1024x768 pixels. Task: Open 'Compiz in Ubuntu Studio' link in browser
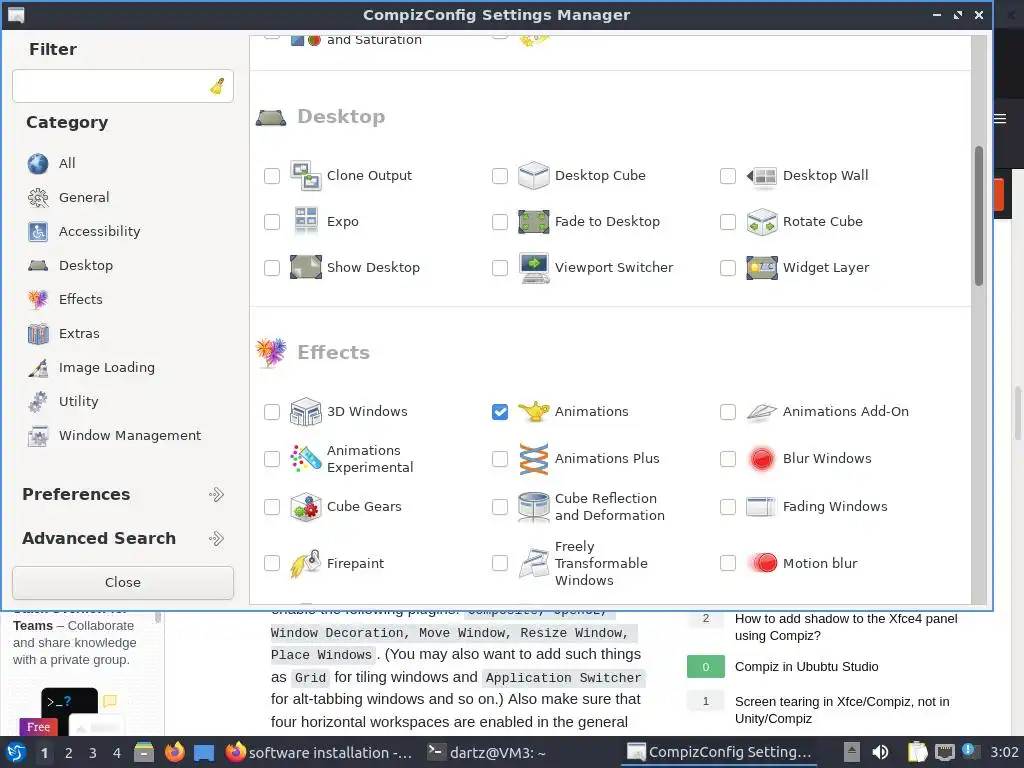[x=806, y=667]
